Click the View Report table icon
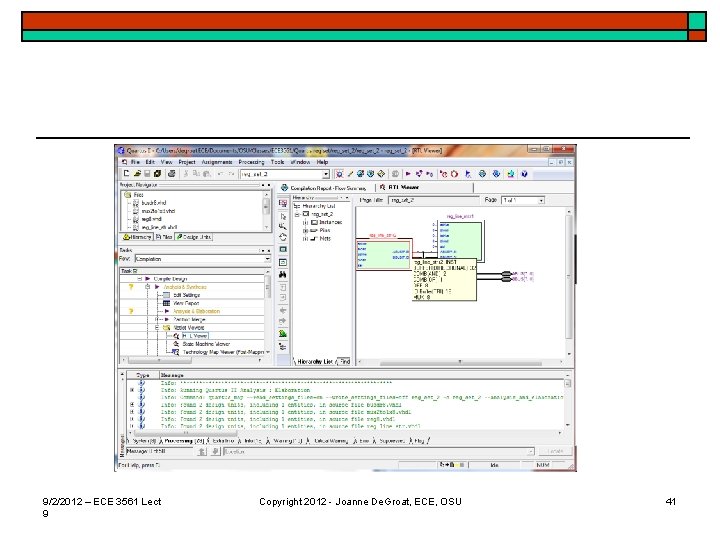Image resolution: width=720 pixels, height=540 pixels. click(x=166, y=303)
